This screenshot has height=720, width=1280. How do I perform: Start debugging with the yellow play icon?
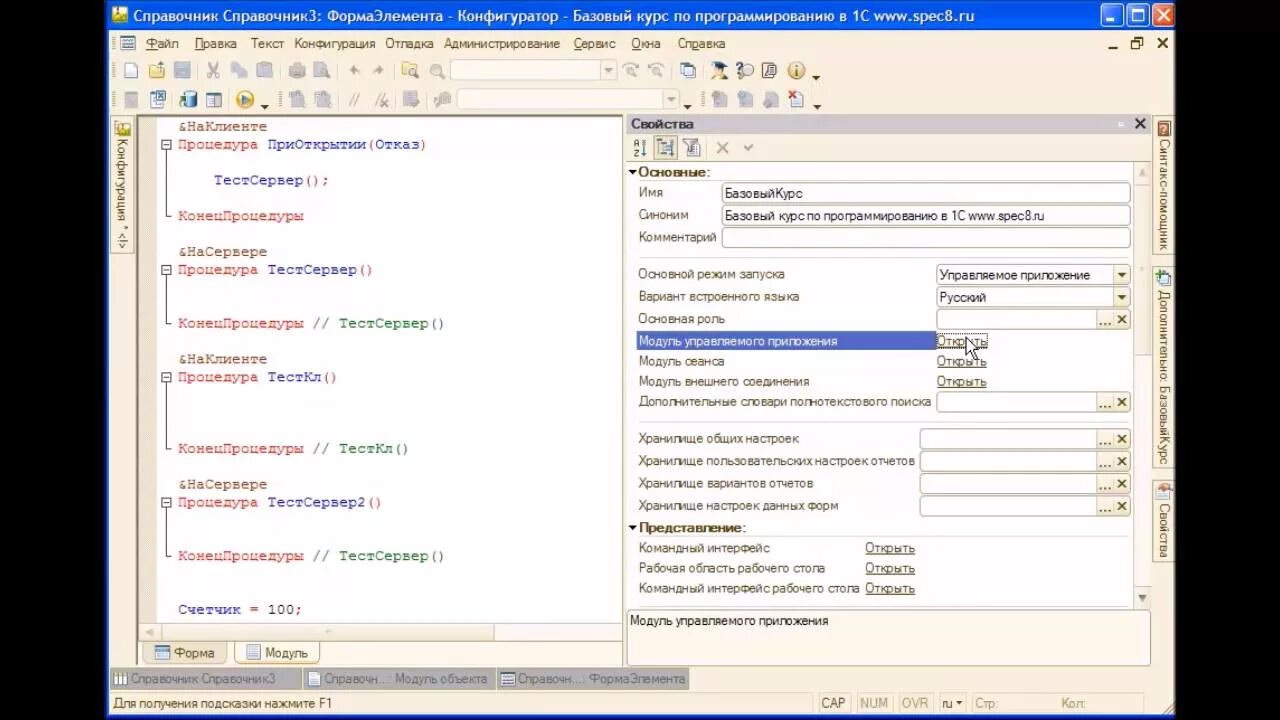point(244,100)
